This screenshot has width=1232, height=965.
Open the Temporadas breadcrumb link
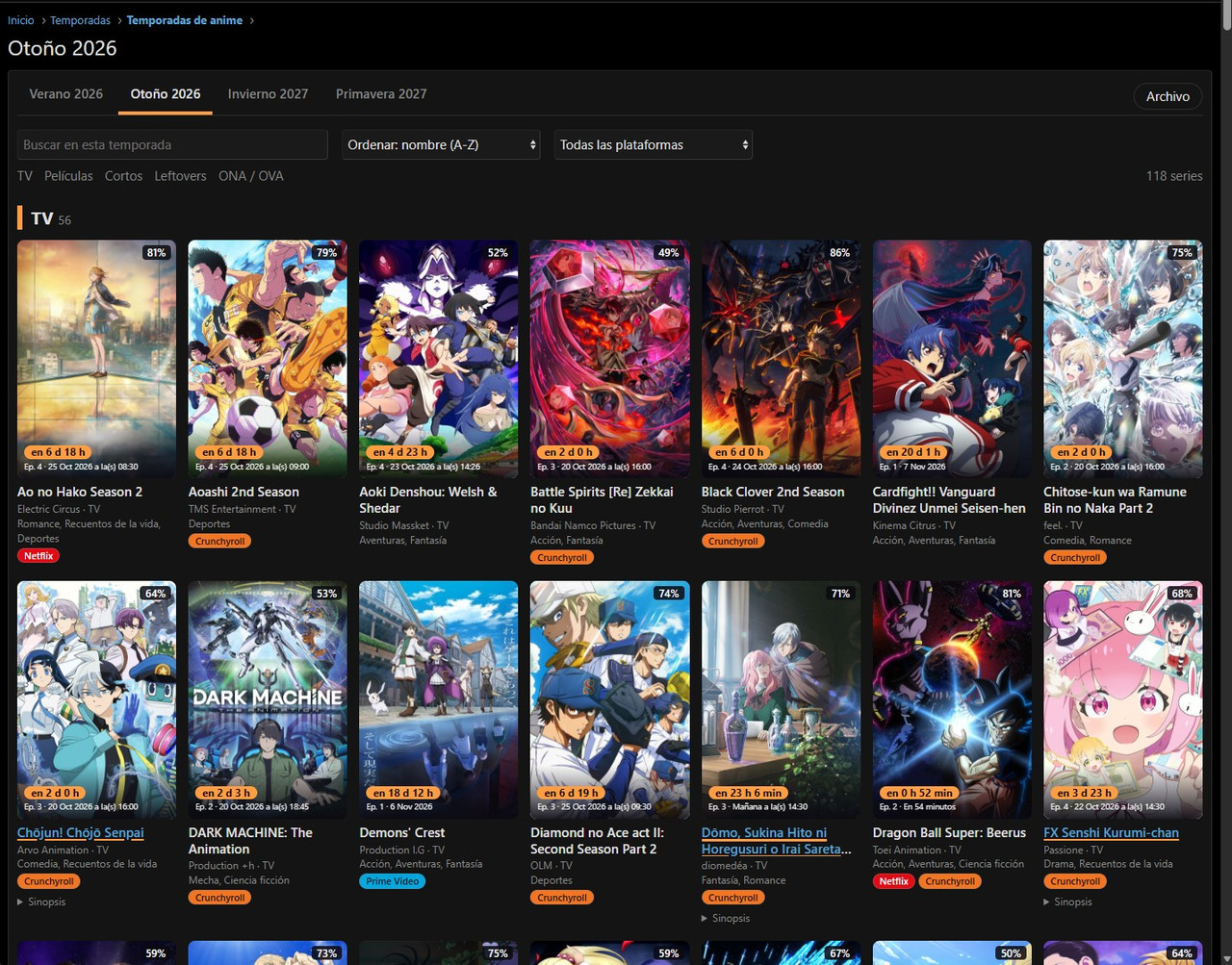click(80, 20)
